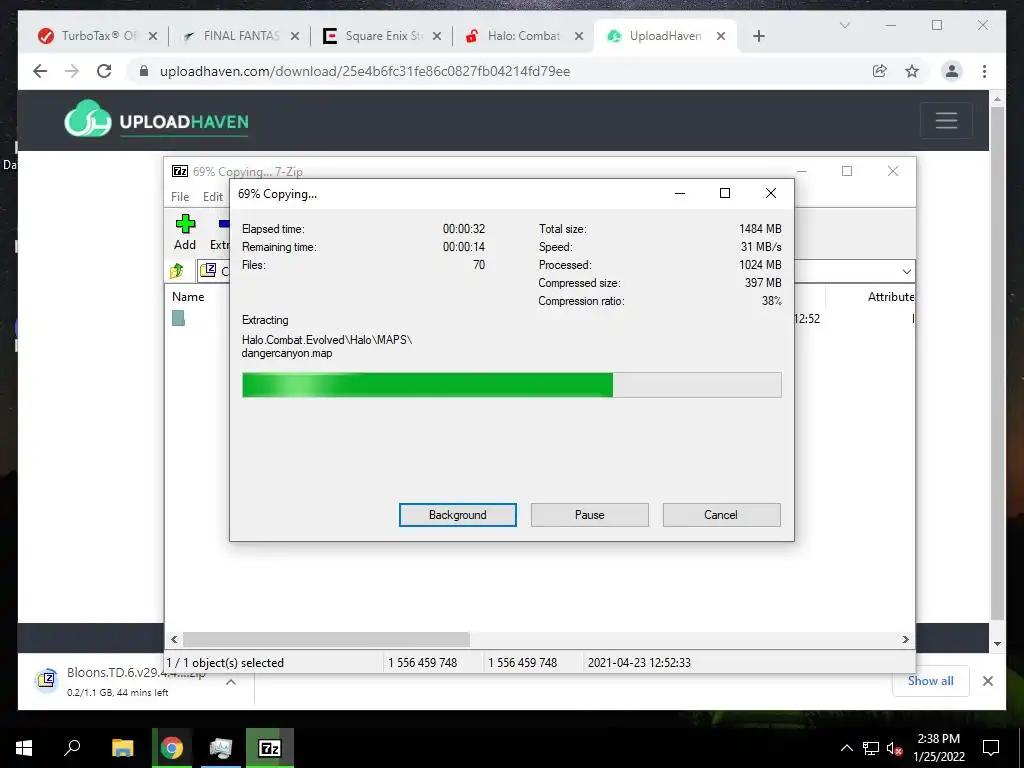The height and width of the screenshot is (768, 1024).
Task: Reload the UploadHaven page
Action: click(104, 71)
